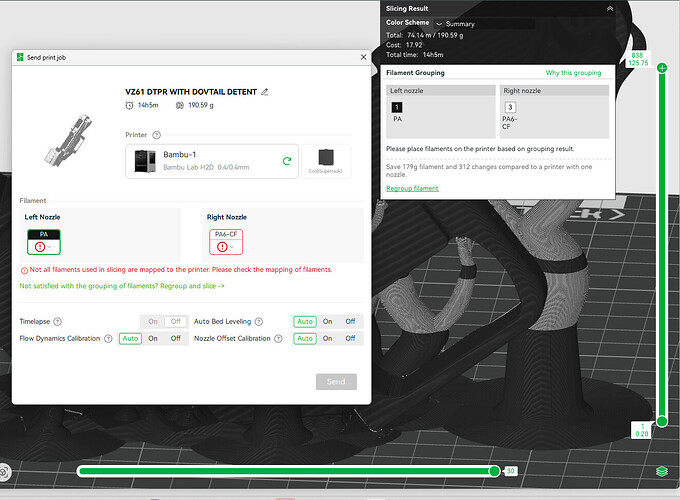Click horizontal slider value label 30
Image resolution: width=680 pixels, height=500 pixels.
[x=510, y=471]
